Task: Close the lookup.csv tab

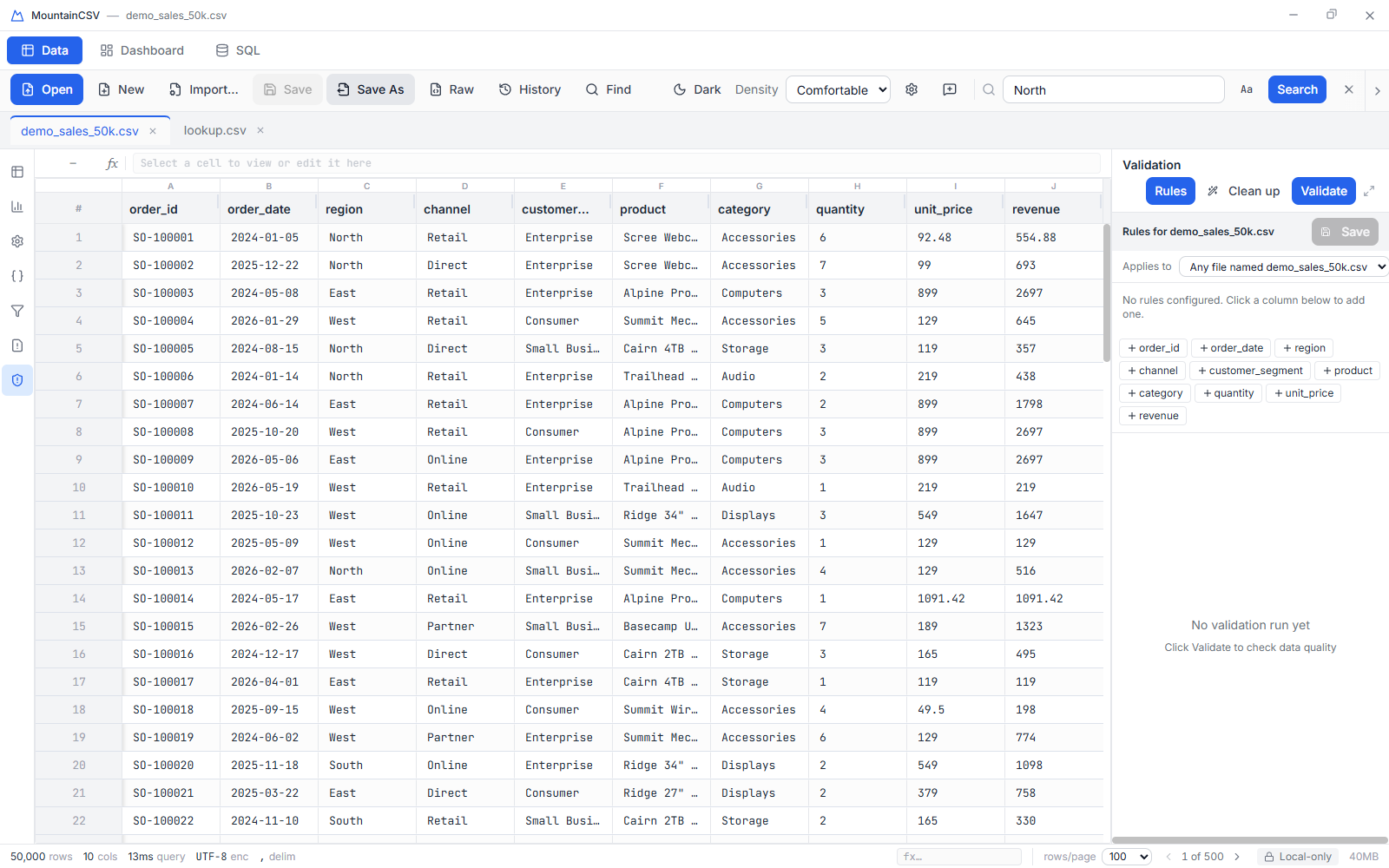Action: 260,130
